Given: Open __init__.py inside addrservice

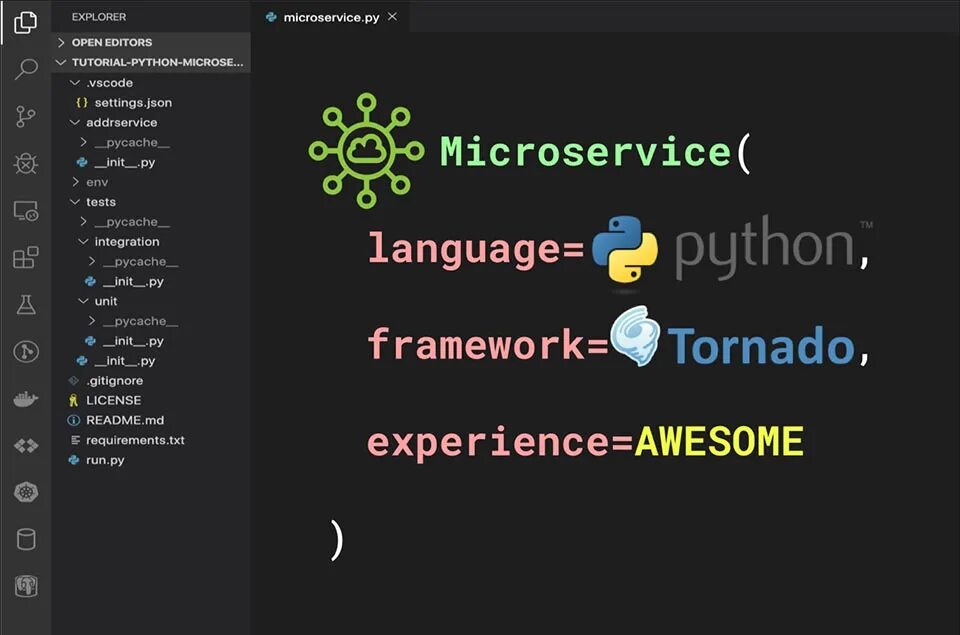Looking at the screenshot, I should pyautogui.click(x=151, y=162).
